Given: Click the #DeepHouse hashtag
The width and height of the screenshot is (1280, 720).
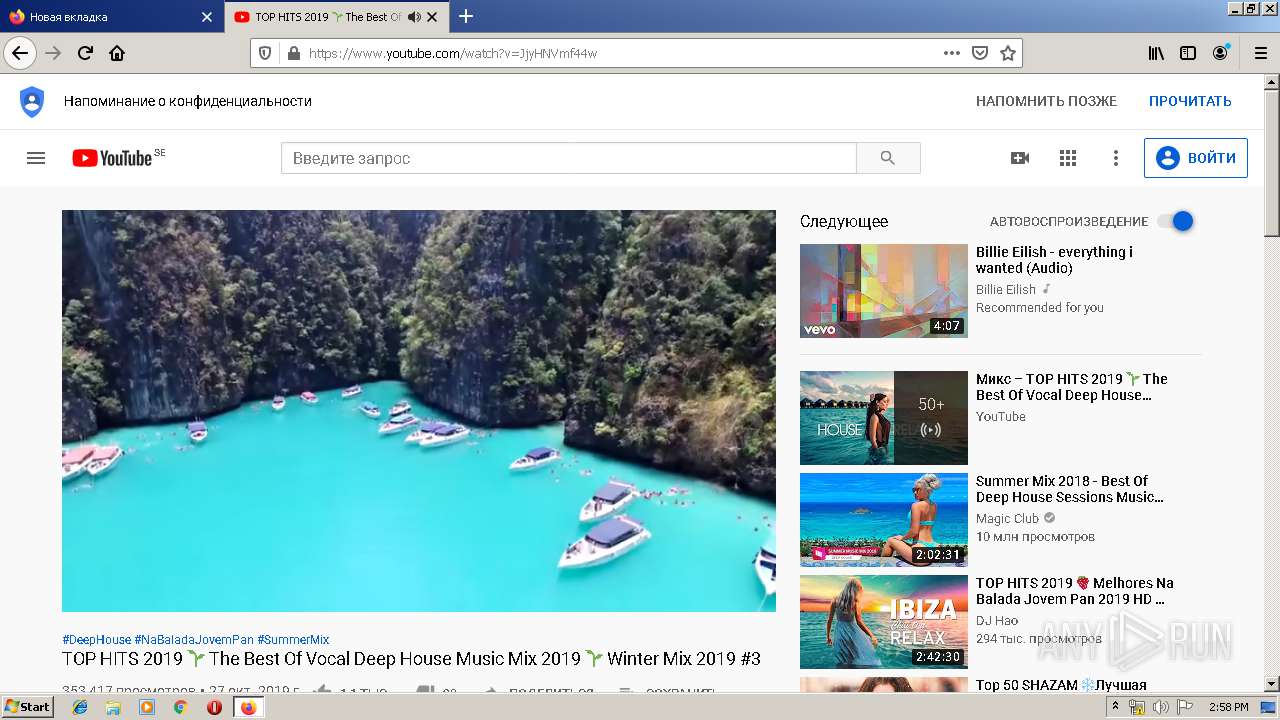Looking at the screenshot, I should pyautogui.click(x=96, y=639).
